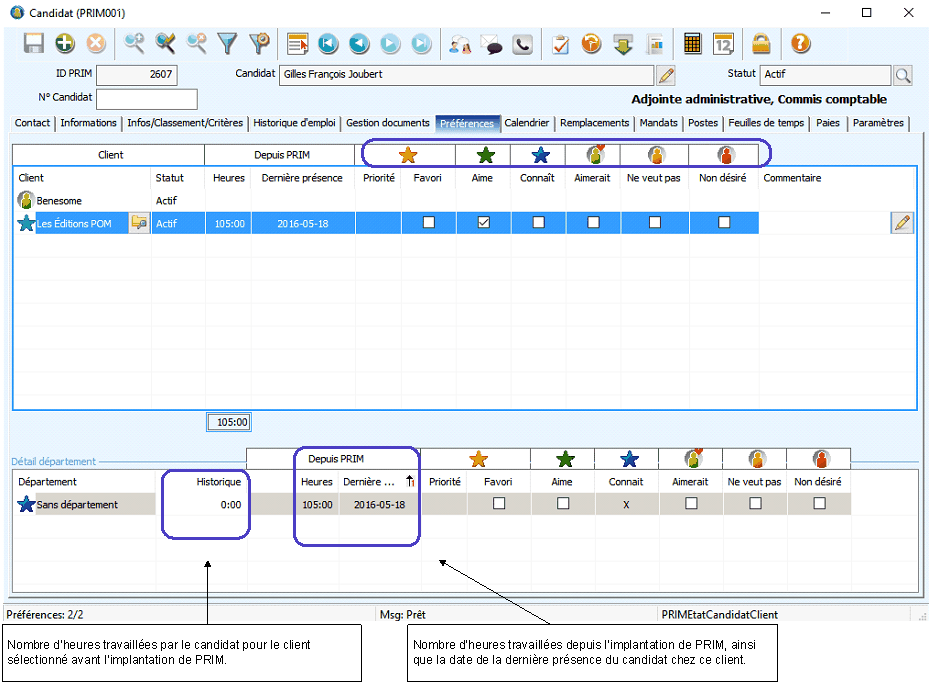Open the Historique d'emploi tab

[x=294, y=123]
